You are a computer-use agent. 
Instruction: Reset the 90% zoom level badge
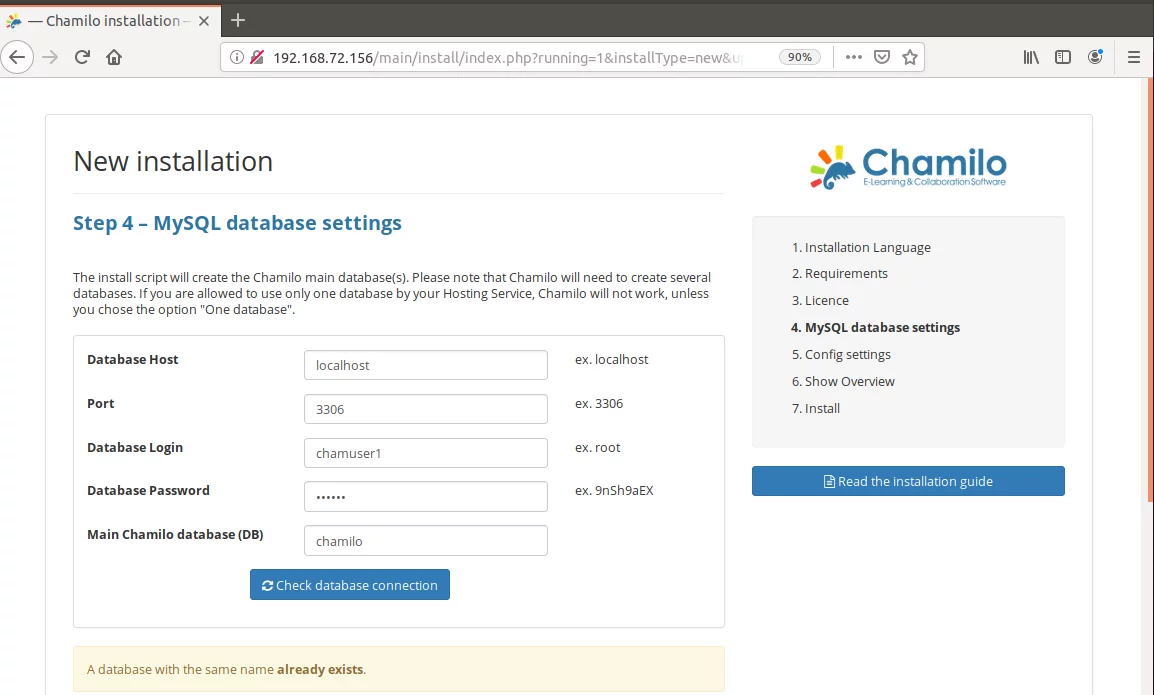[800, 57]
